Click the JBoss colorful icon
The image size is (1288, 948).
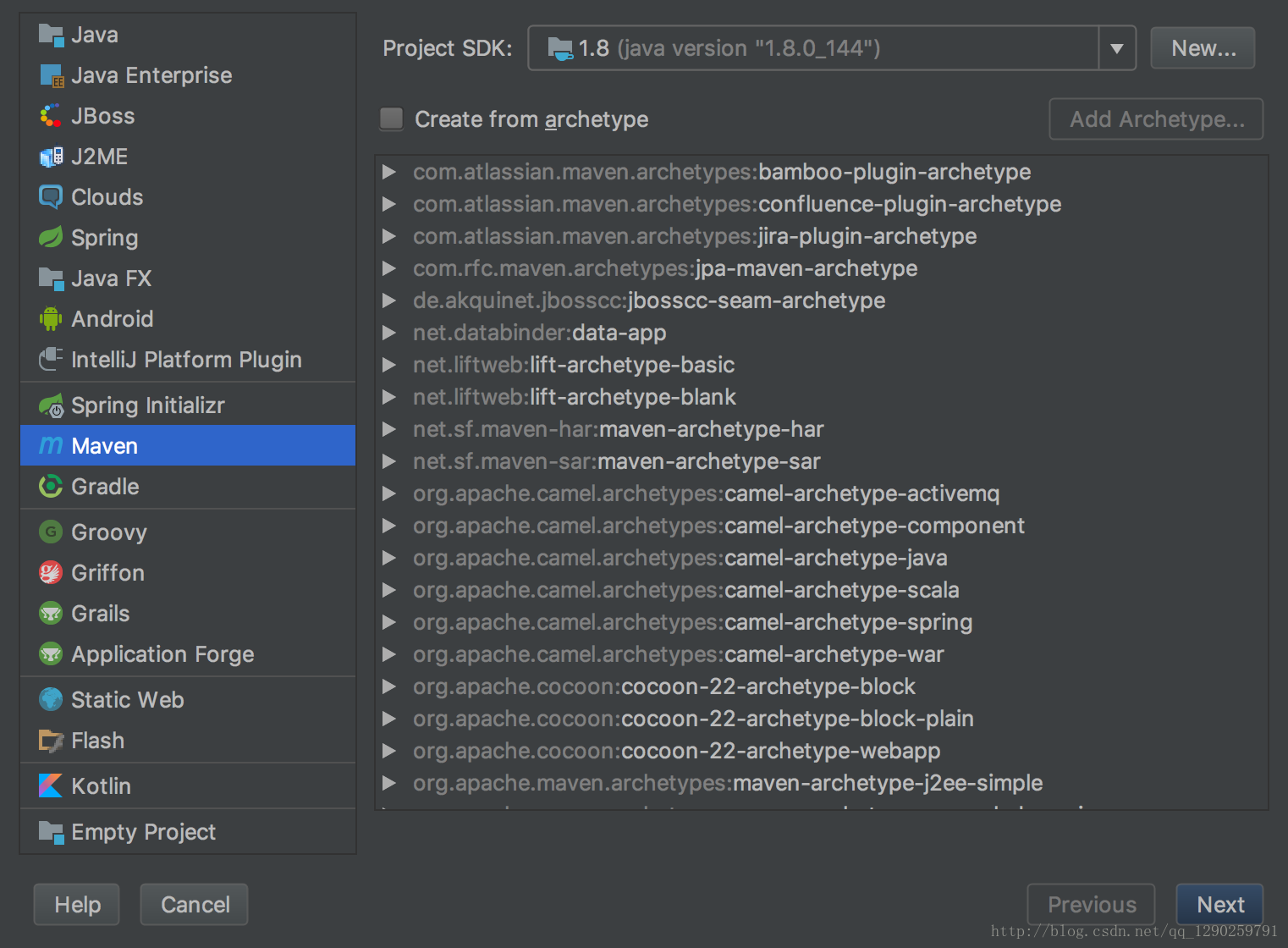(x=51, y=116)
